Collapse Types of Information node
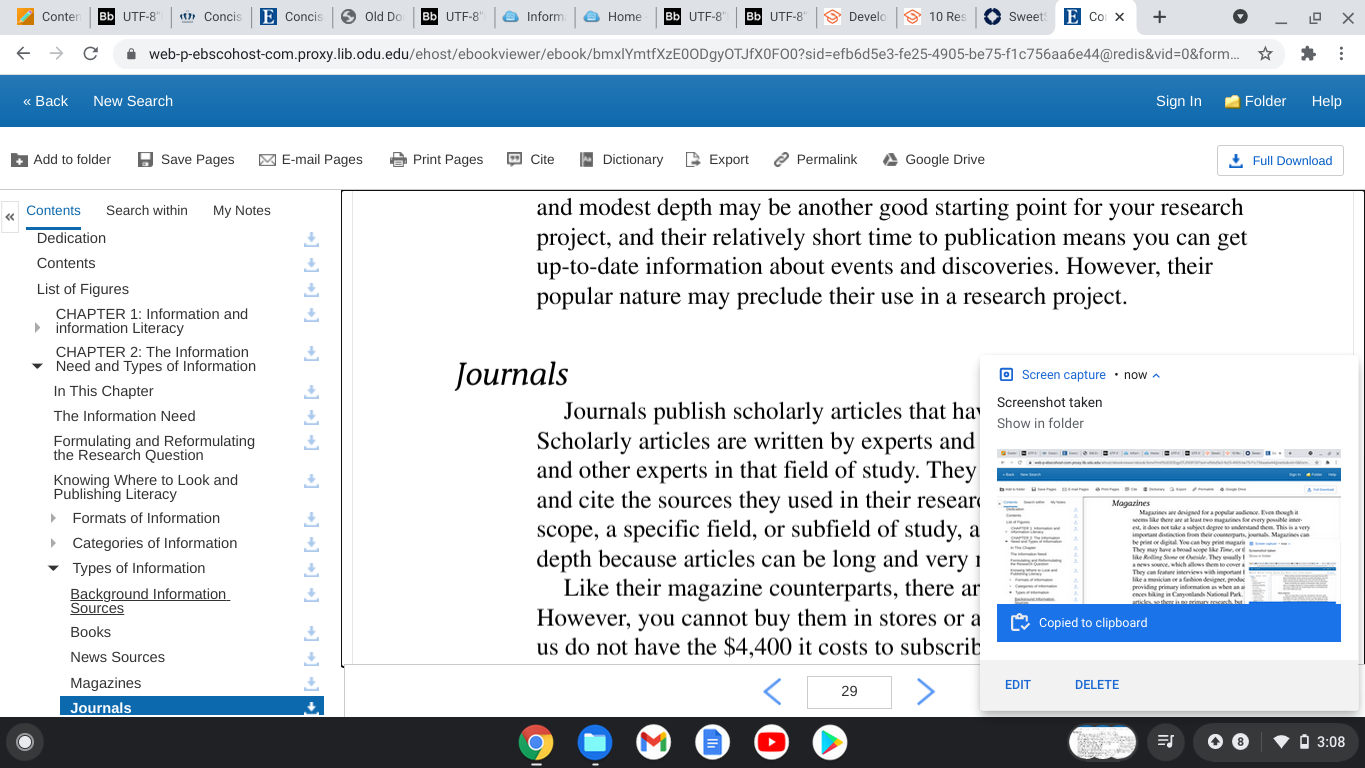The image size is (1365, 768). (x=54, y=568)
